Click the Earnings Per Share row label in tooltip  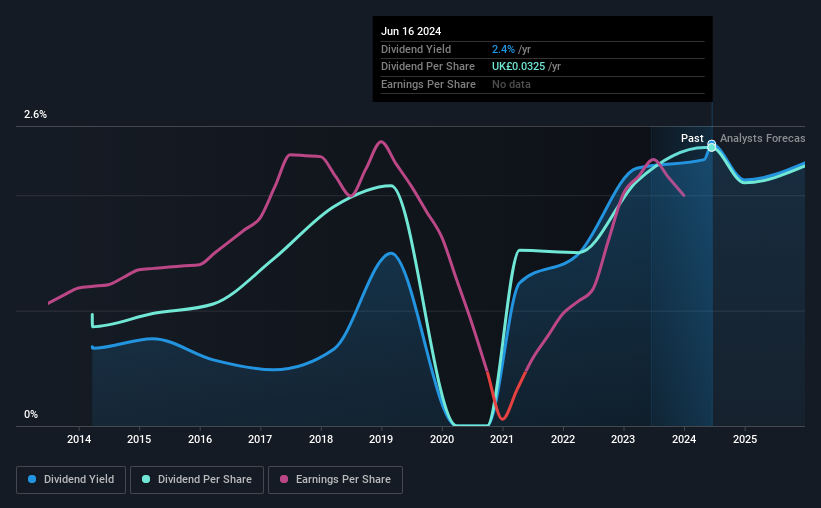[428, 84]
